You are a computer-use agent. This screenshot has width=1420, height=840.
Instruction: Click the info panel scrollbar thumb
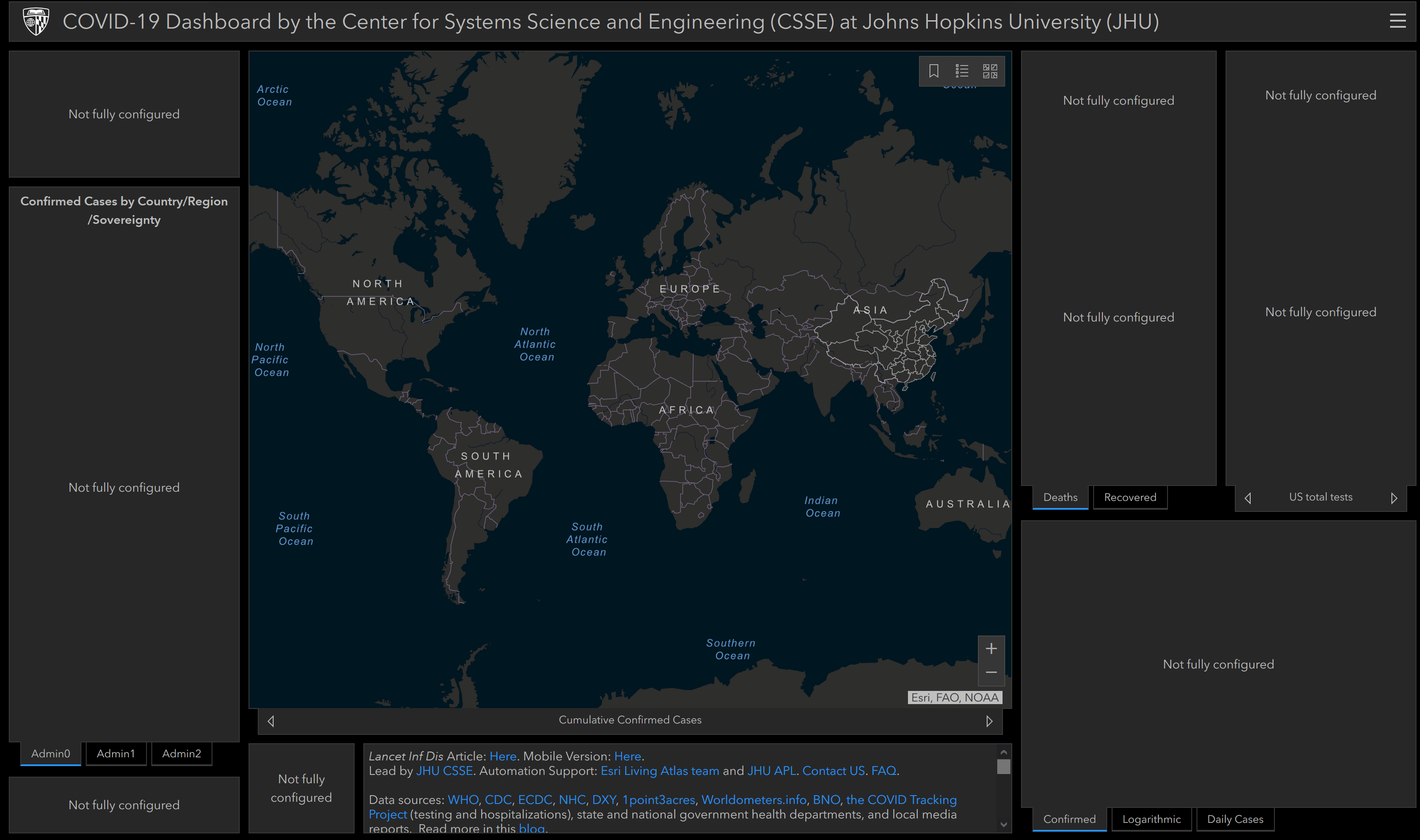tap(1003, 767)
